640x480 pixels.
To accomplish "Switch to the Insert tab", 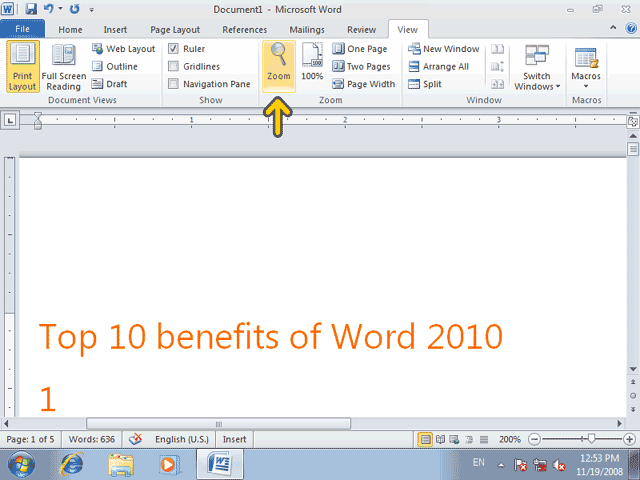I will (115, 30).
